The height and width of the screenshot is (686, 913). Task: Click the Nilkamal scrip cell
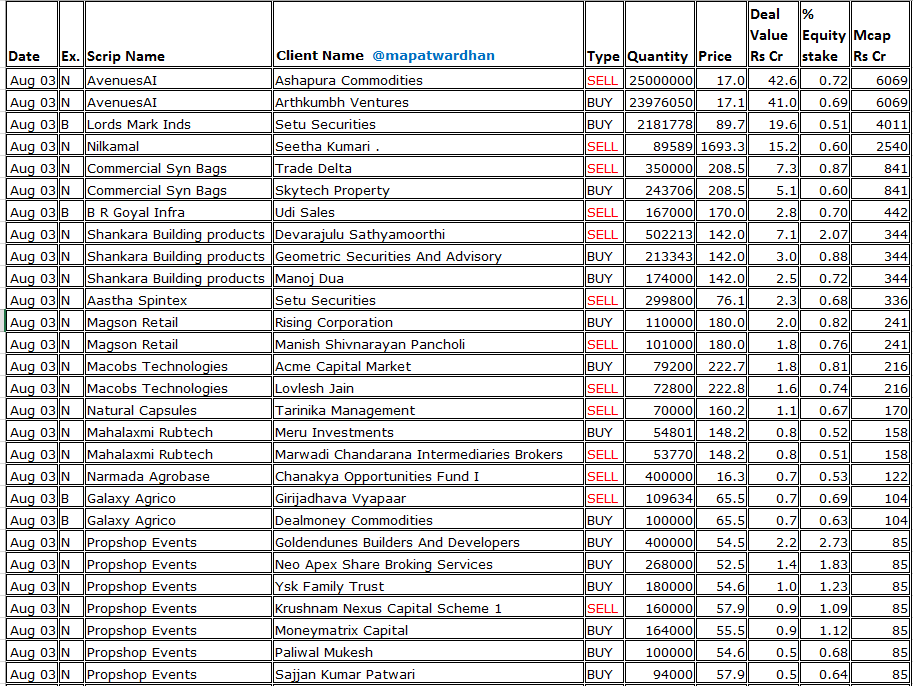[178, 146]
